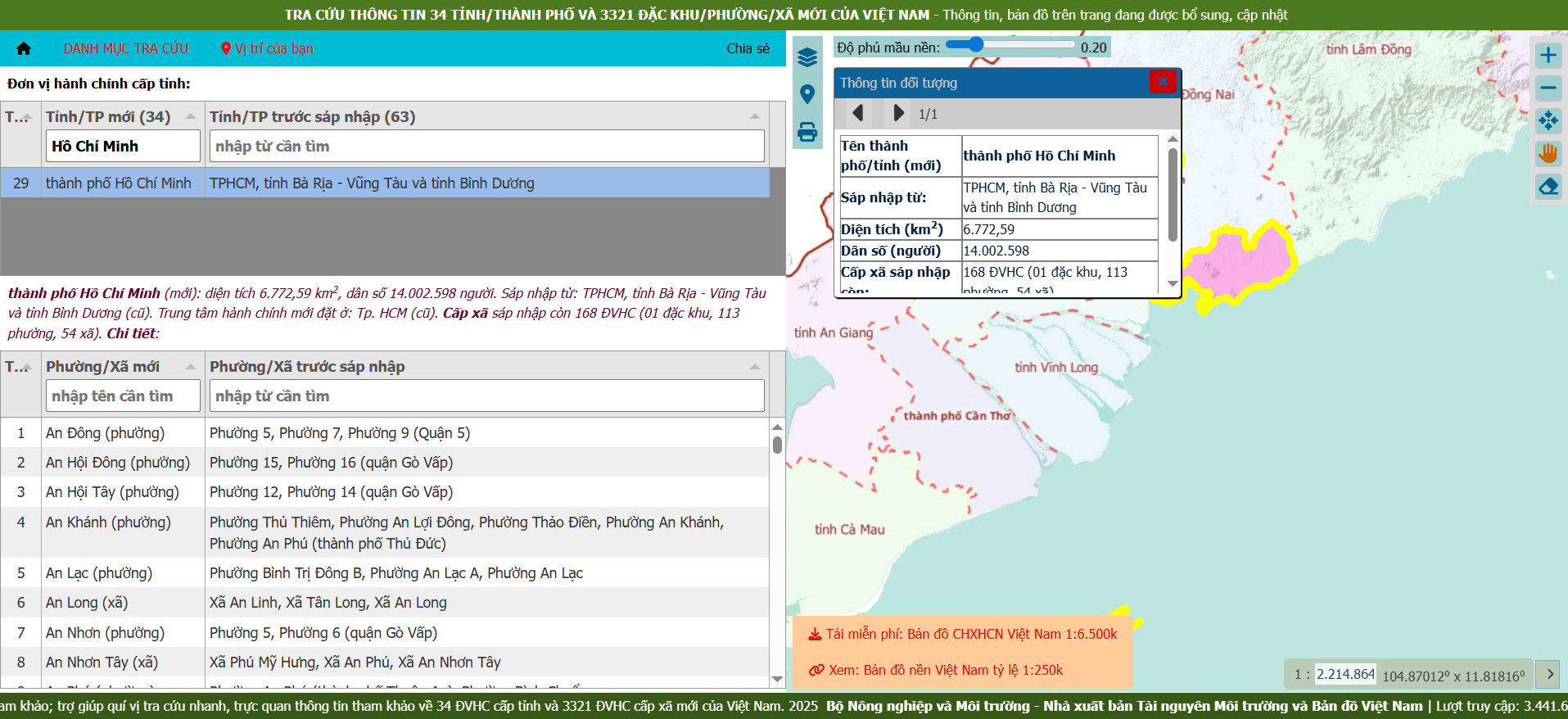This screenshot has width=1568, height=719.
Task: Click the full extent arrows icon
Action: pyautogui.click(x=1548, y=121)
